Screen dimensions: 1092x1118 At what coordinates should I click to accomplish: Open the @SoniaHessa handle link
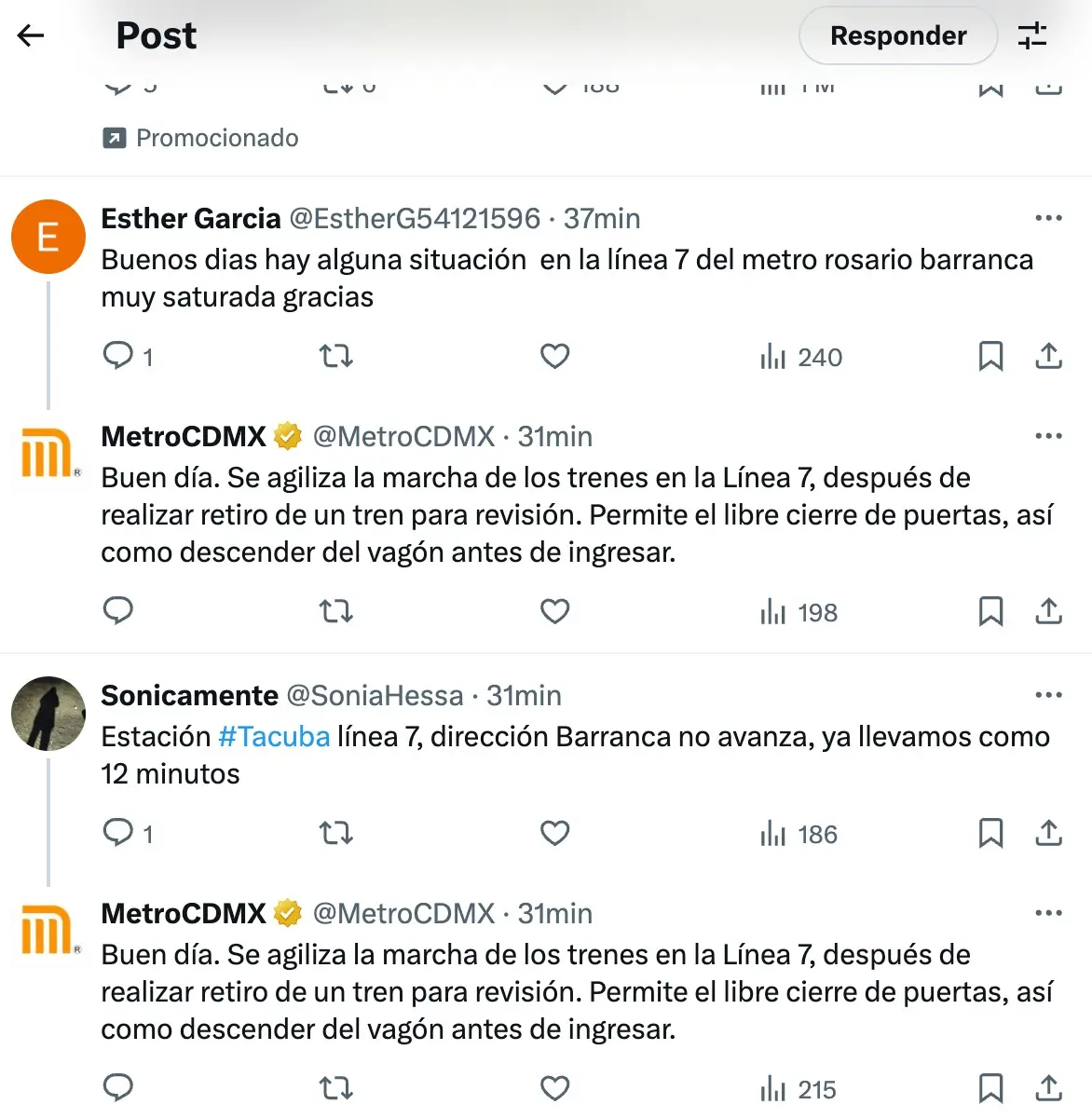point(375,696)
